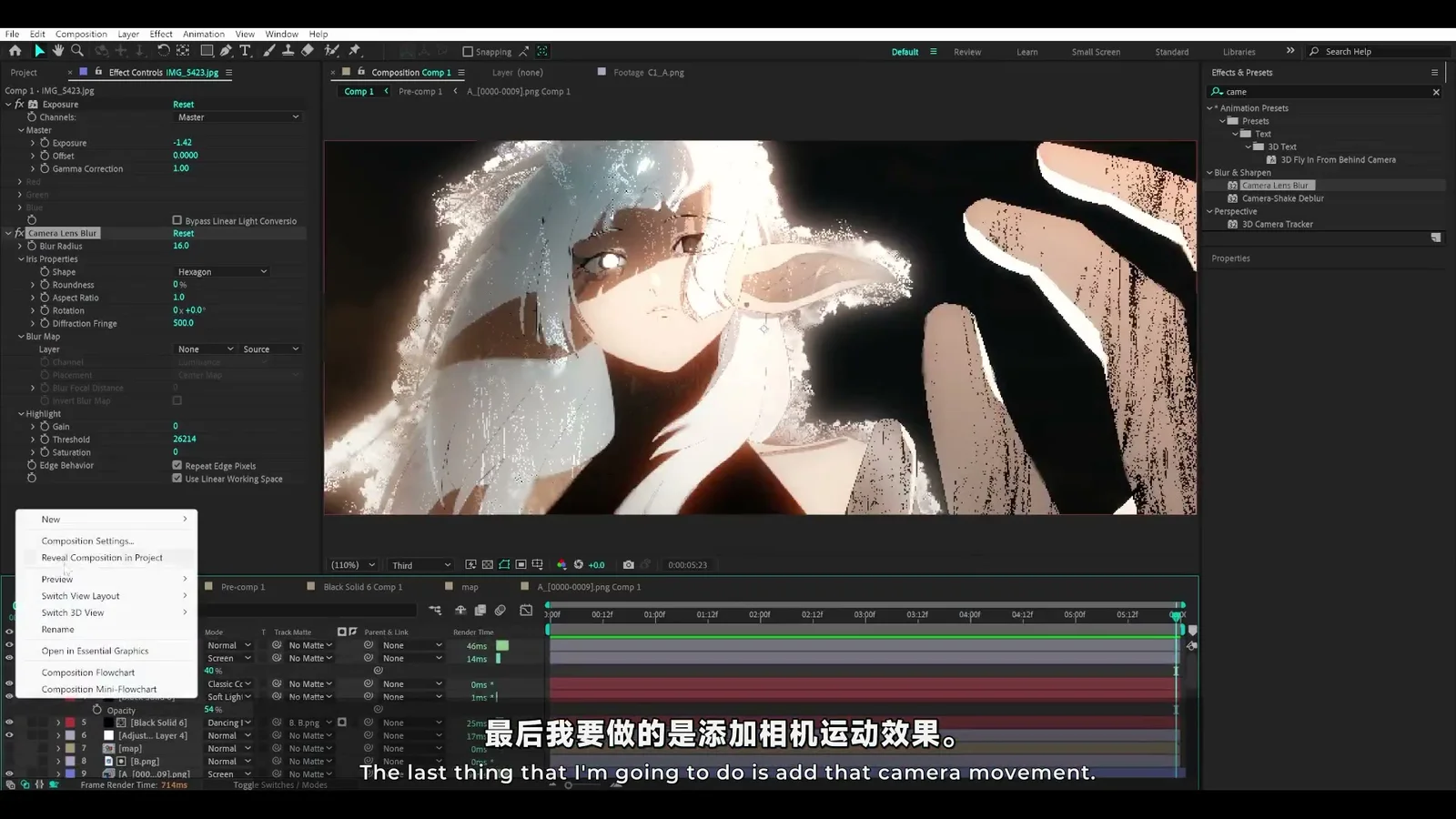Switch to the Project panel tab
Viewport: 1456px width, 819px height.
tap(24, 73)
